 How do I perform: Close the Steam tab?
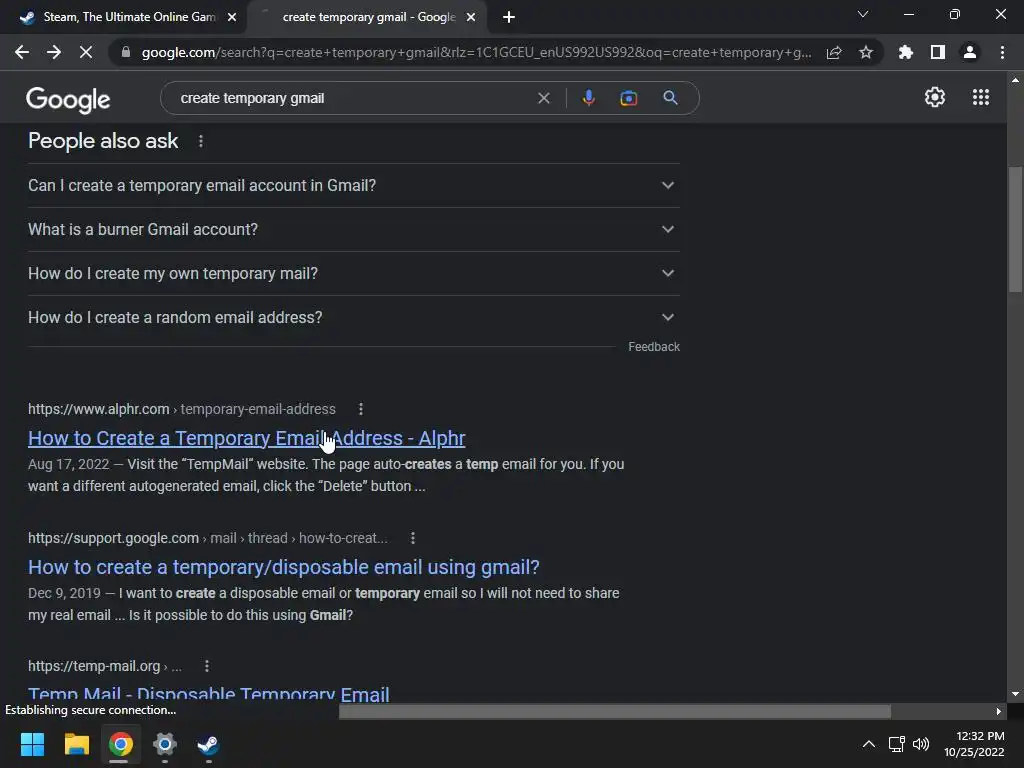click(x=232, y=18)
